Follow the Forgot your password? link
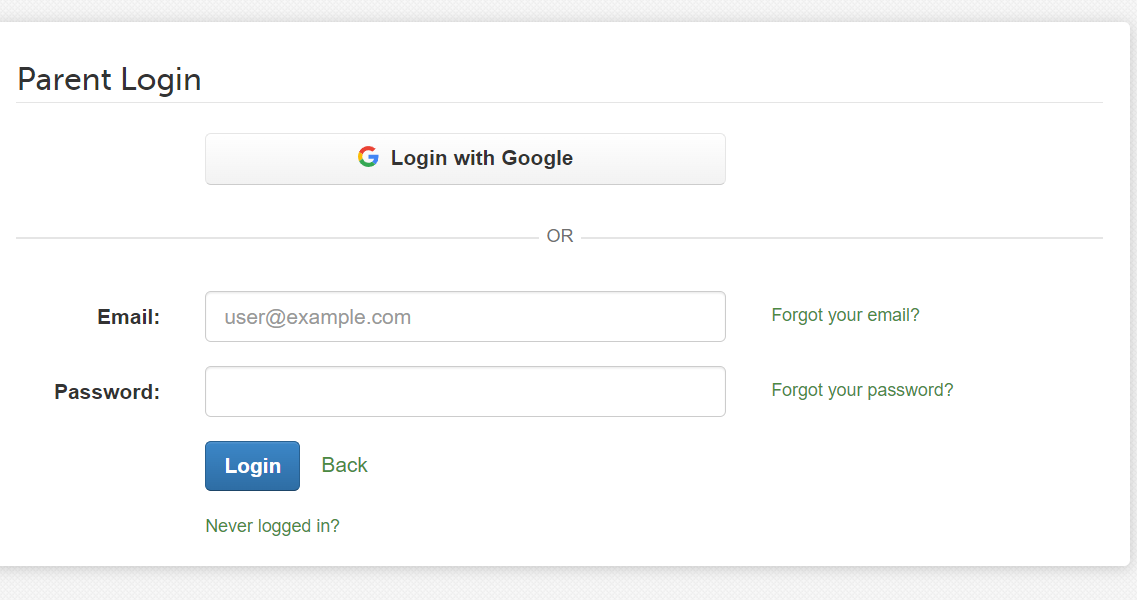1137x600 pixels. (862, 390)
